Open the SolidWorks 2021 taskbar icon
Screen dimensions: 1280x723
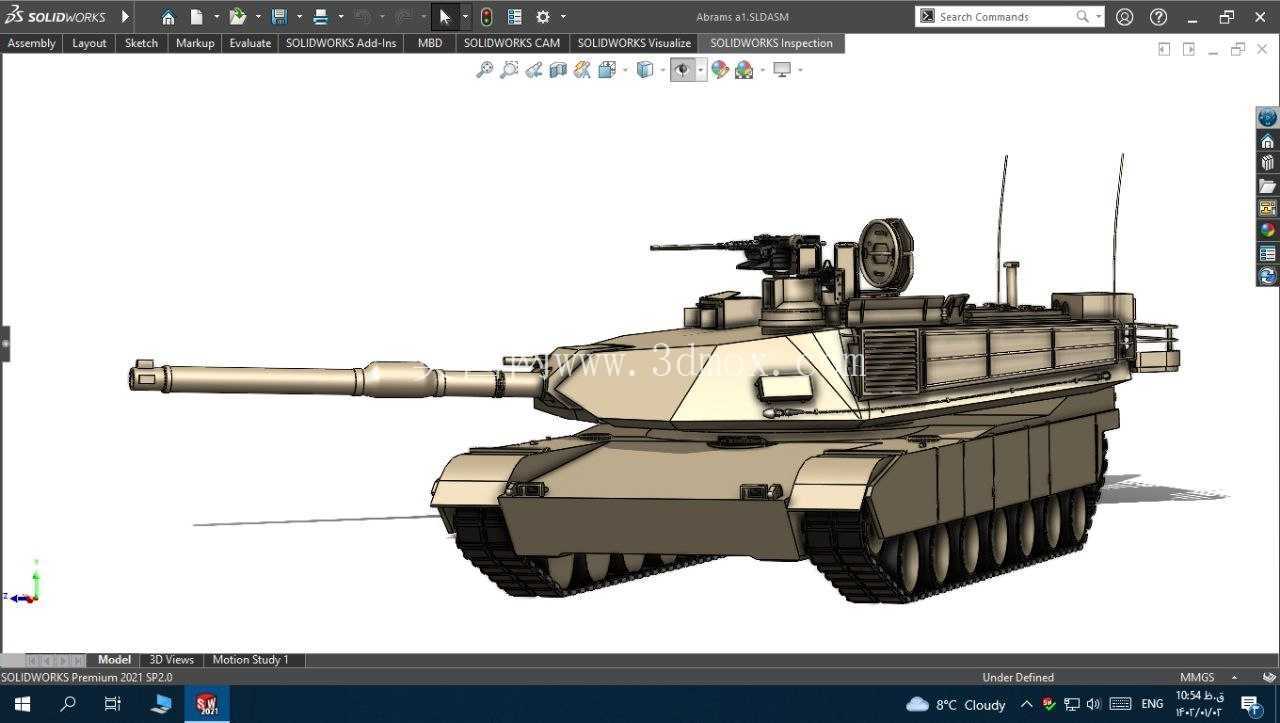point(206,704)
